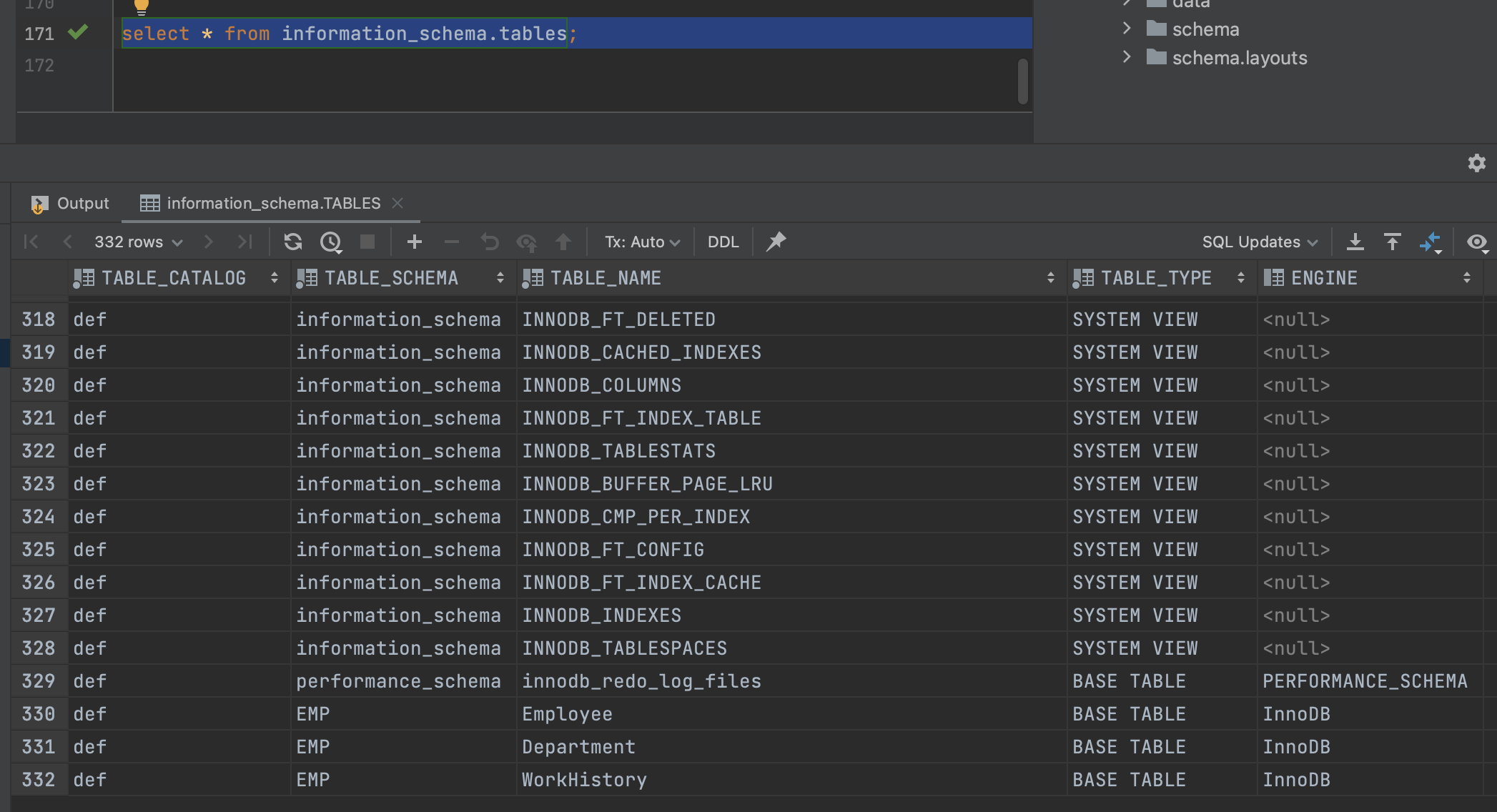Screen dimensions: 1497x812
Task: Select the WorkHistory table name cell
Action: 584,780
